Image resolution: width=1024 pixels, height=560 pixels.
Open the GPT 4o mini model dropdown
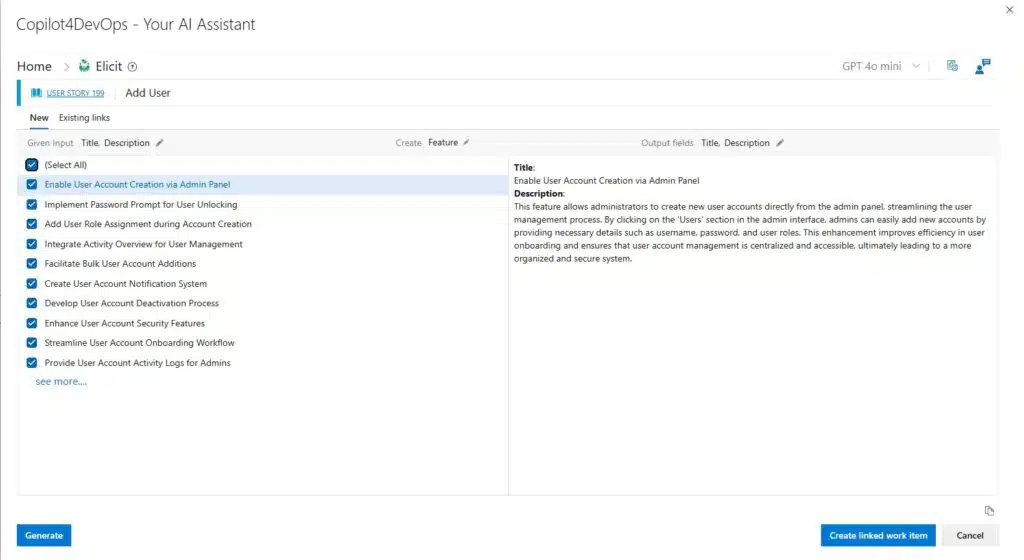[881, 66]
